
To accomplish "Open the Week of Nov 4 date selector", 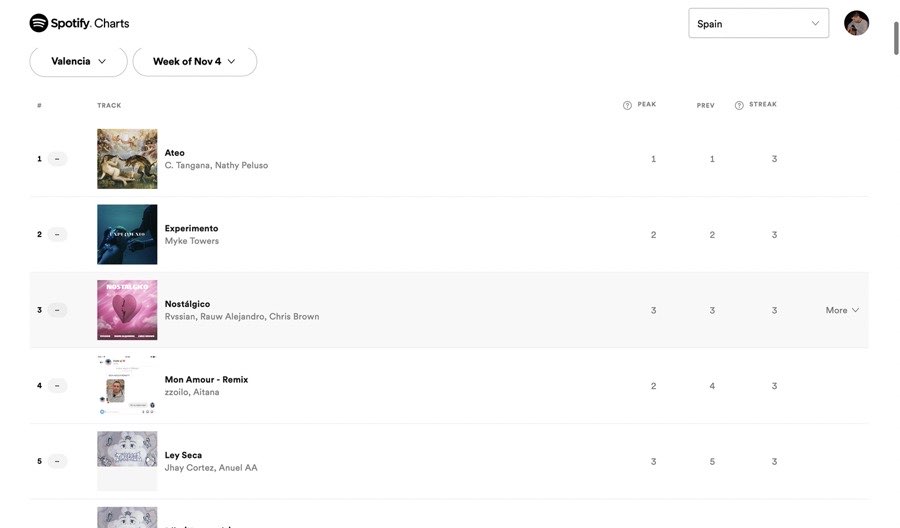I will tap(194, 61).
